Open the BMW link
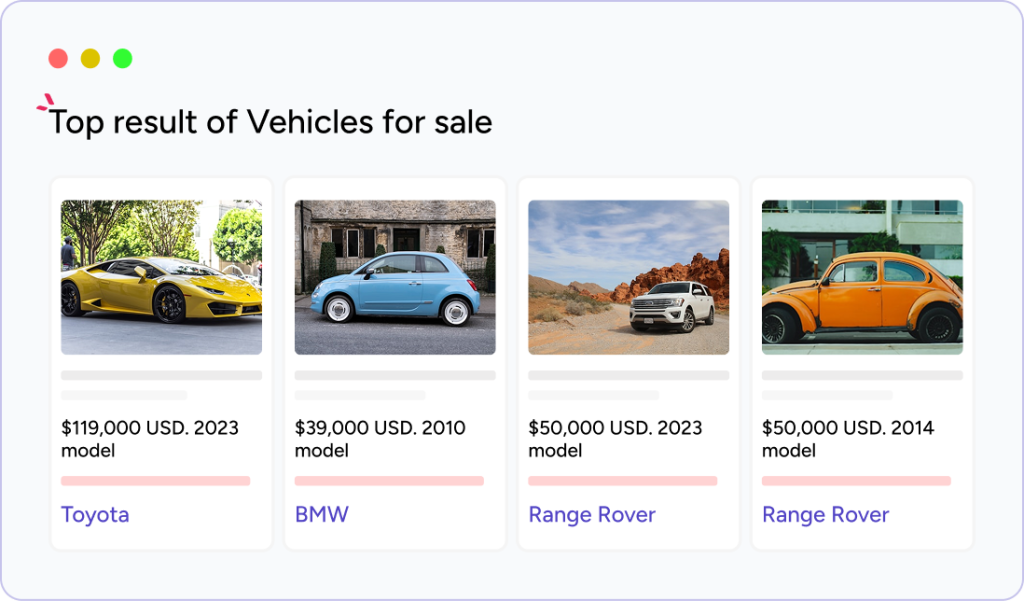The image size is (1024, 601). pos(322,515)
